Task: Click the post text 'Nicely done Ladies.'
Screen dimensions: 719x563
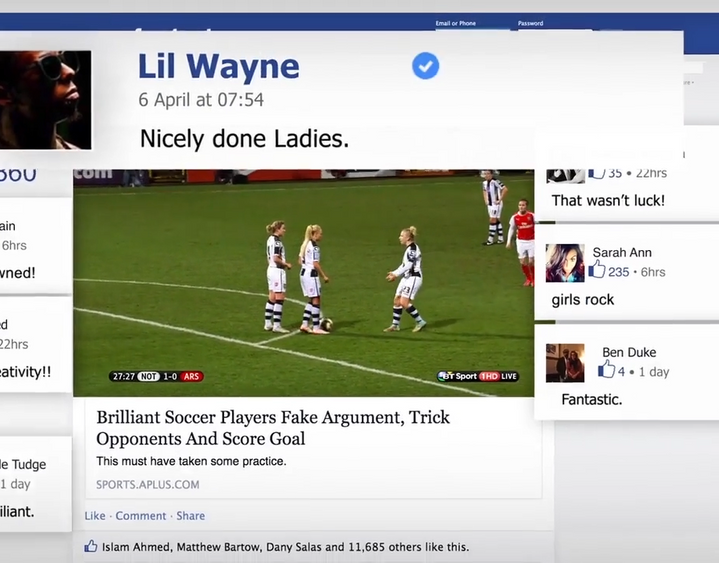Action: [244, 138]
